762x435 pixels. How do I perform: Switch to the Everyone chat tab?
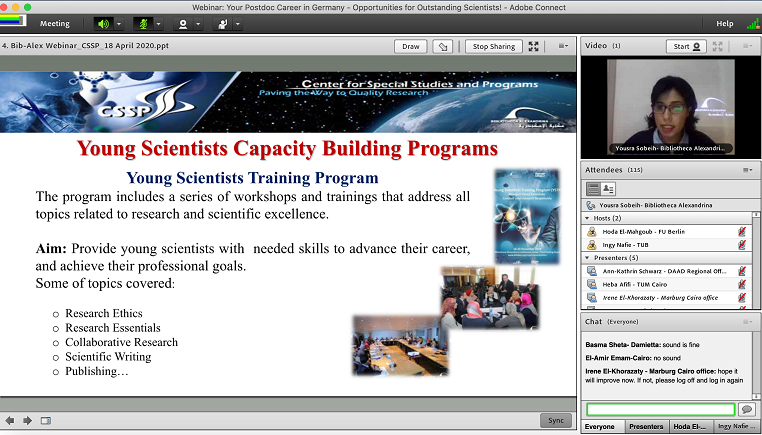pos(601,426)
